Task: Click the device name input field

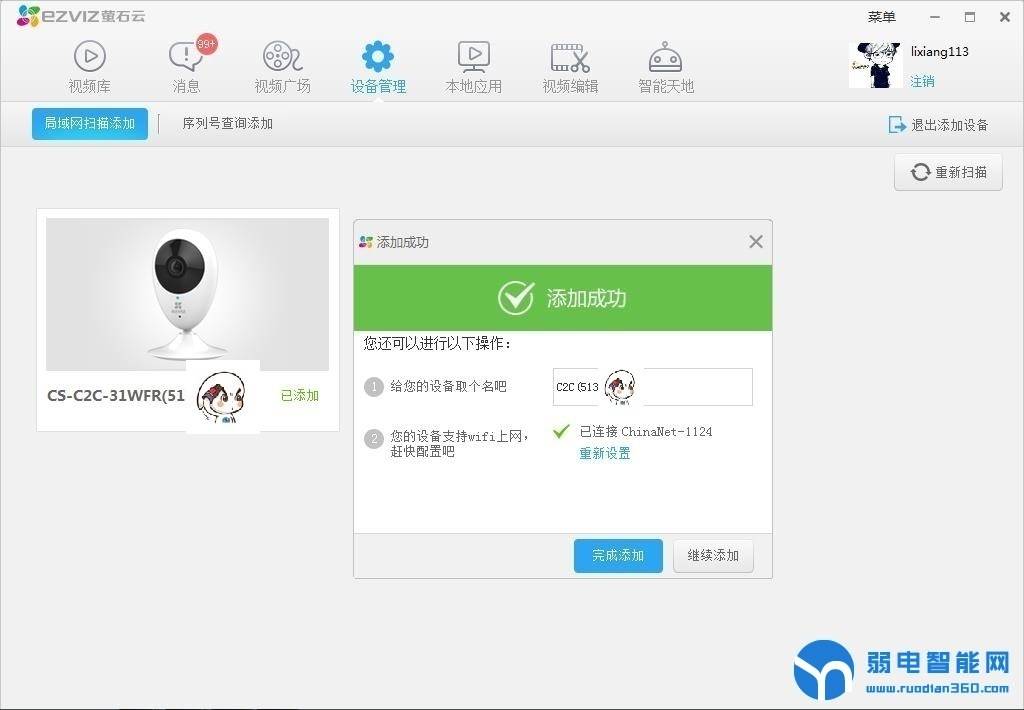Action: 696,387
